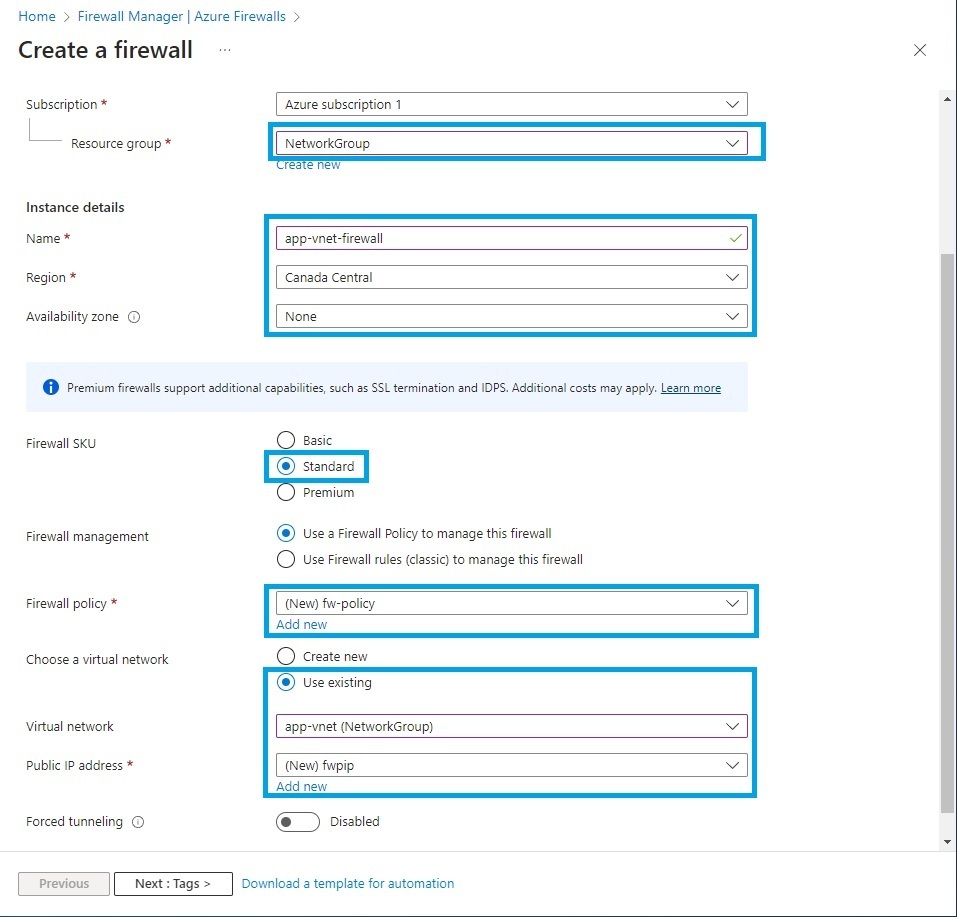Open the Firewall policy dropdown

[735, 603]
